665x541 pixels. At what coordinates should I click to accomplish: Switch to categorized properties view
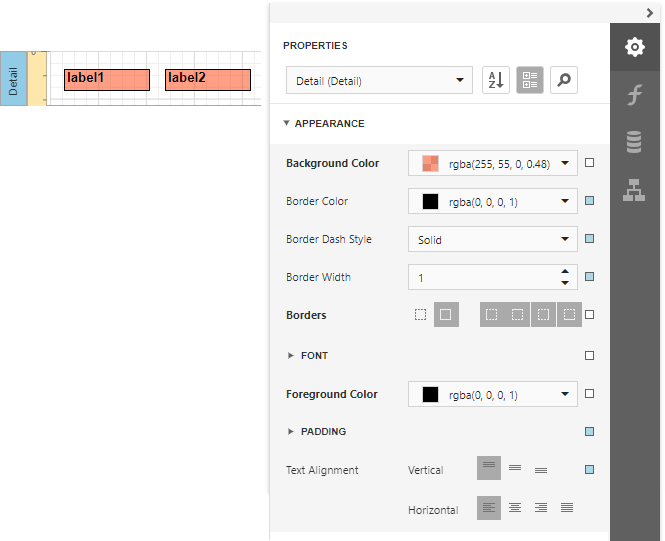530,81
